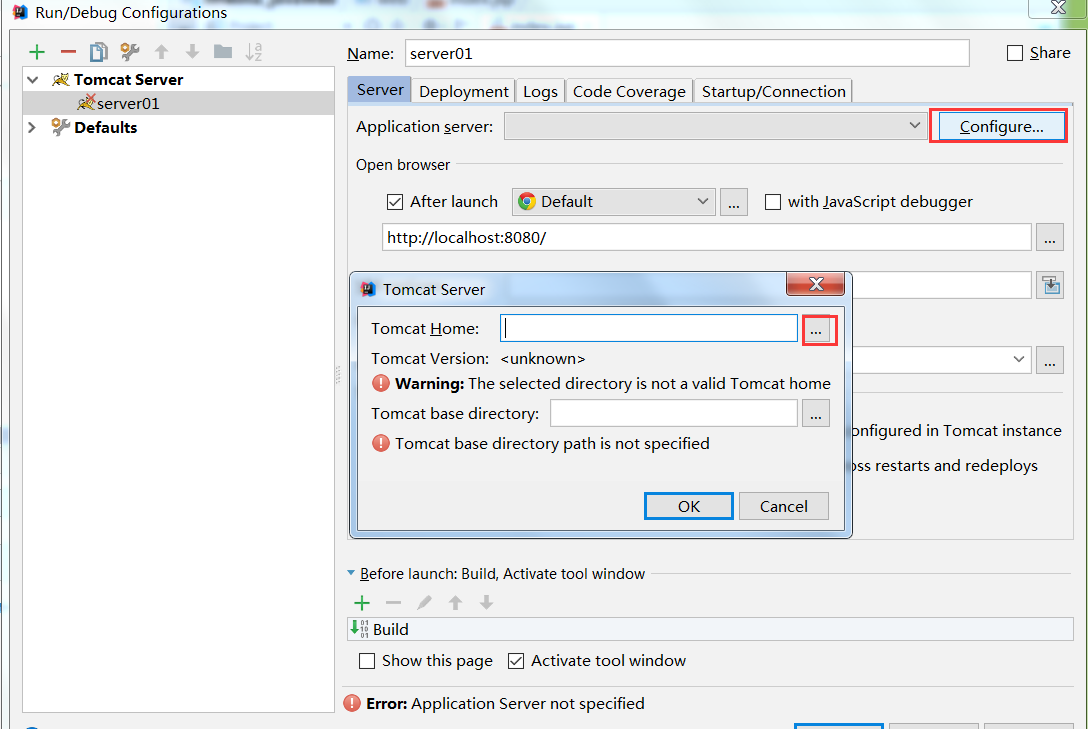Sort configurations alphabetically
Image resolution: width=1088 pixels, height=729 pixels.
click(x=254, y=52)
